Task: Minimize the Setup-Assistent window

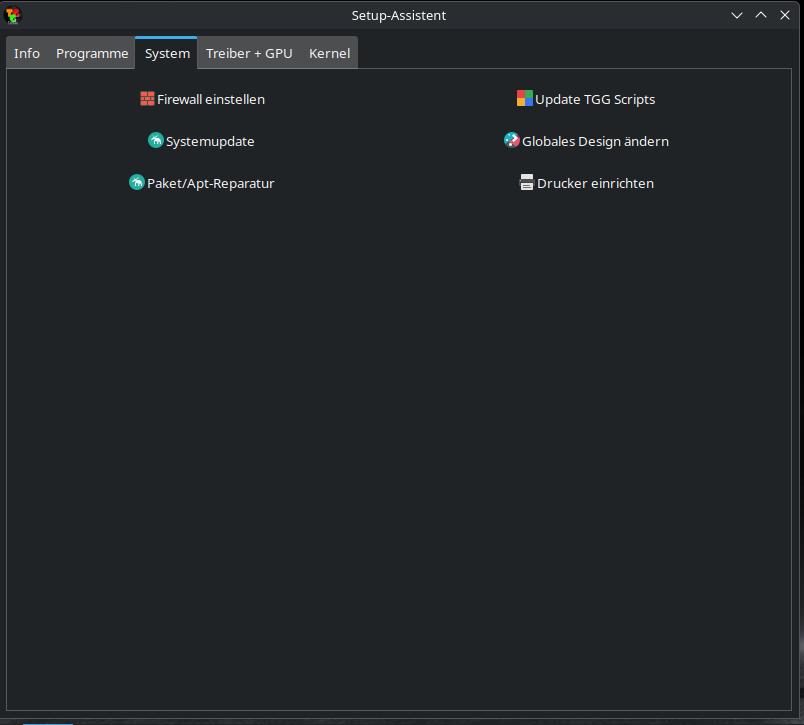Action: click(x=737, y=15)
